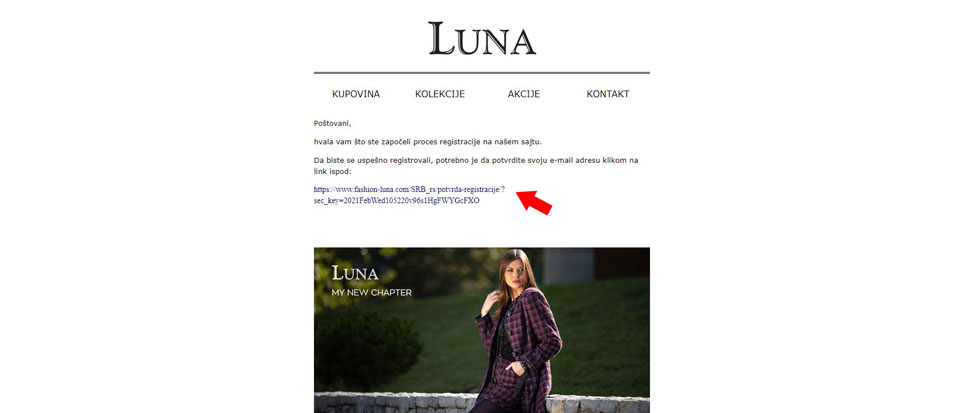Image resolution: width=960 pixels, height=413 pixels.
Task: Click the white LUNA logo in banner
Action: pos(354,273)
